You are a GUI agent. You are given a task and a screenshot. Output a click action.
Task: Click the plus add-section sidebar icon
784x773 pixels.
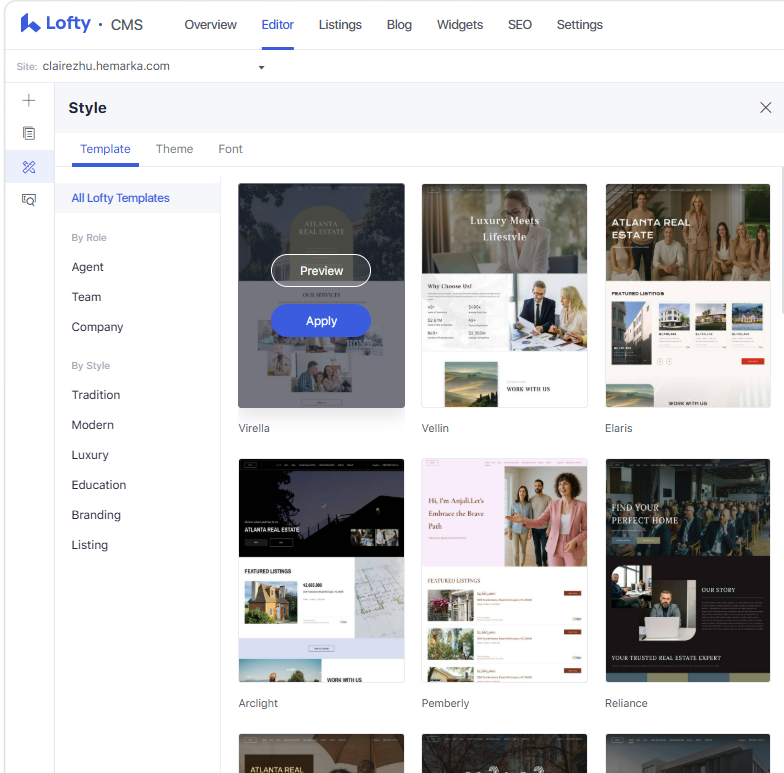click(29, 100)
